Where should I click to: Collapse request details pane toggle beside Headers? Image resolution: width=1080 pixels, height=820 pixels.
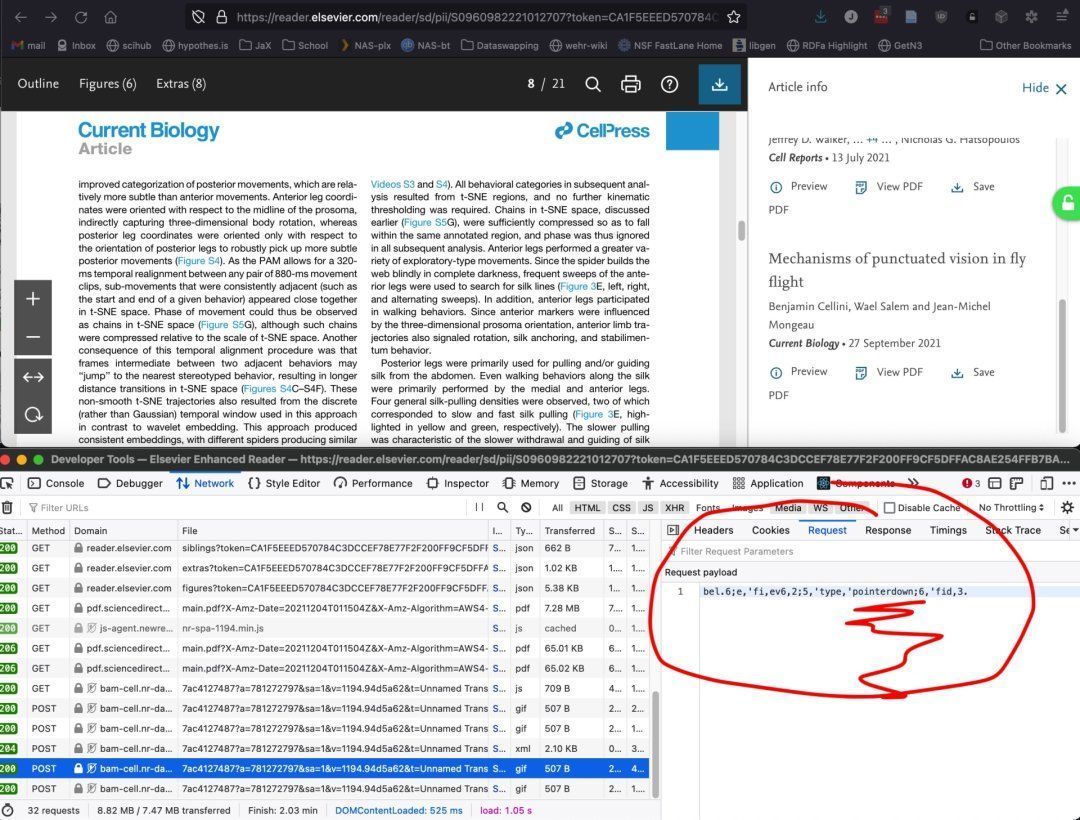[673, 531]
